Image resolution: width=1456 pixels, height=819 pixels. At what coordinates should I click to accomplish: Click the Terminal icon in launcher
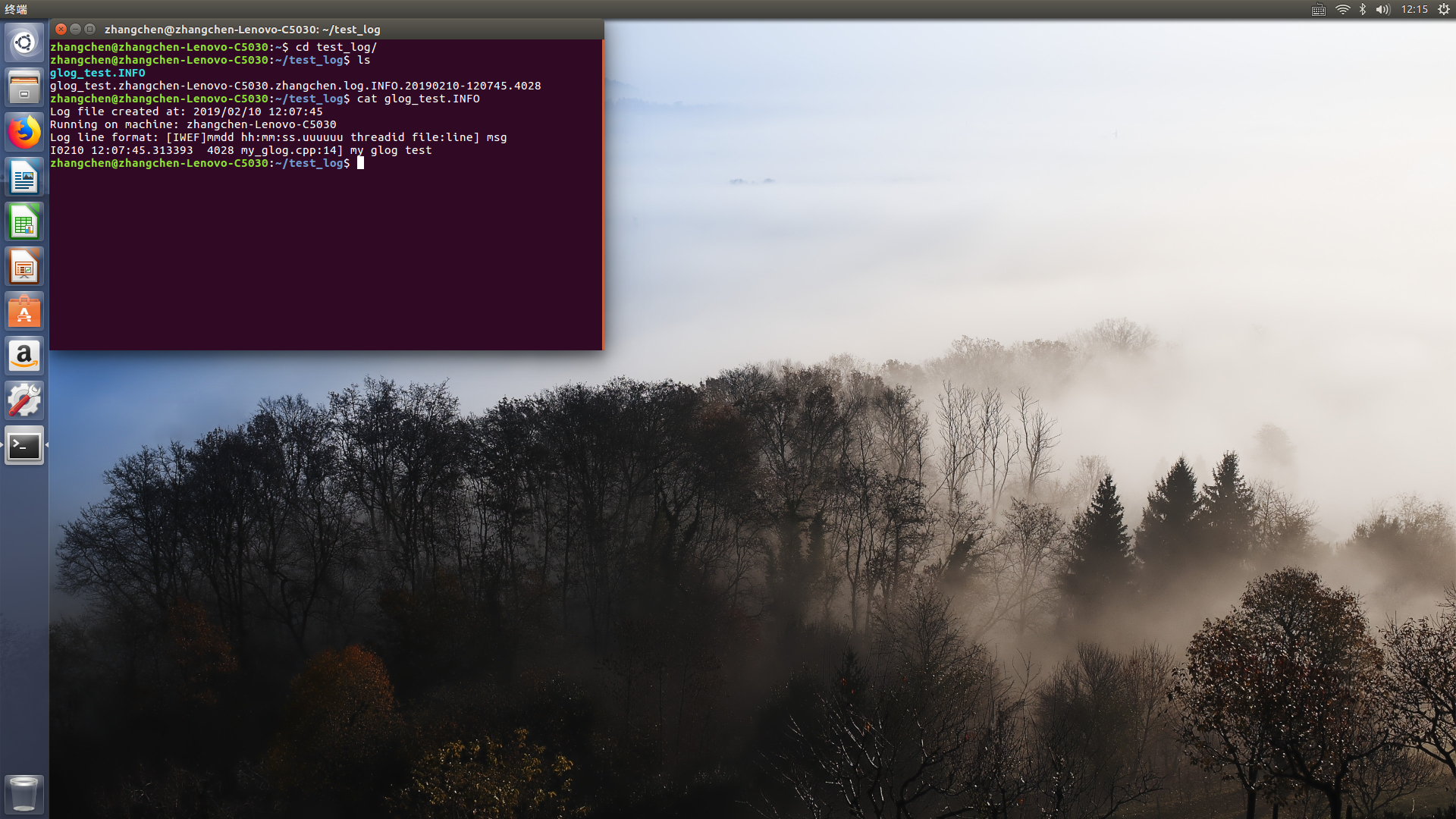[24, 446]
